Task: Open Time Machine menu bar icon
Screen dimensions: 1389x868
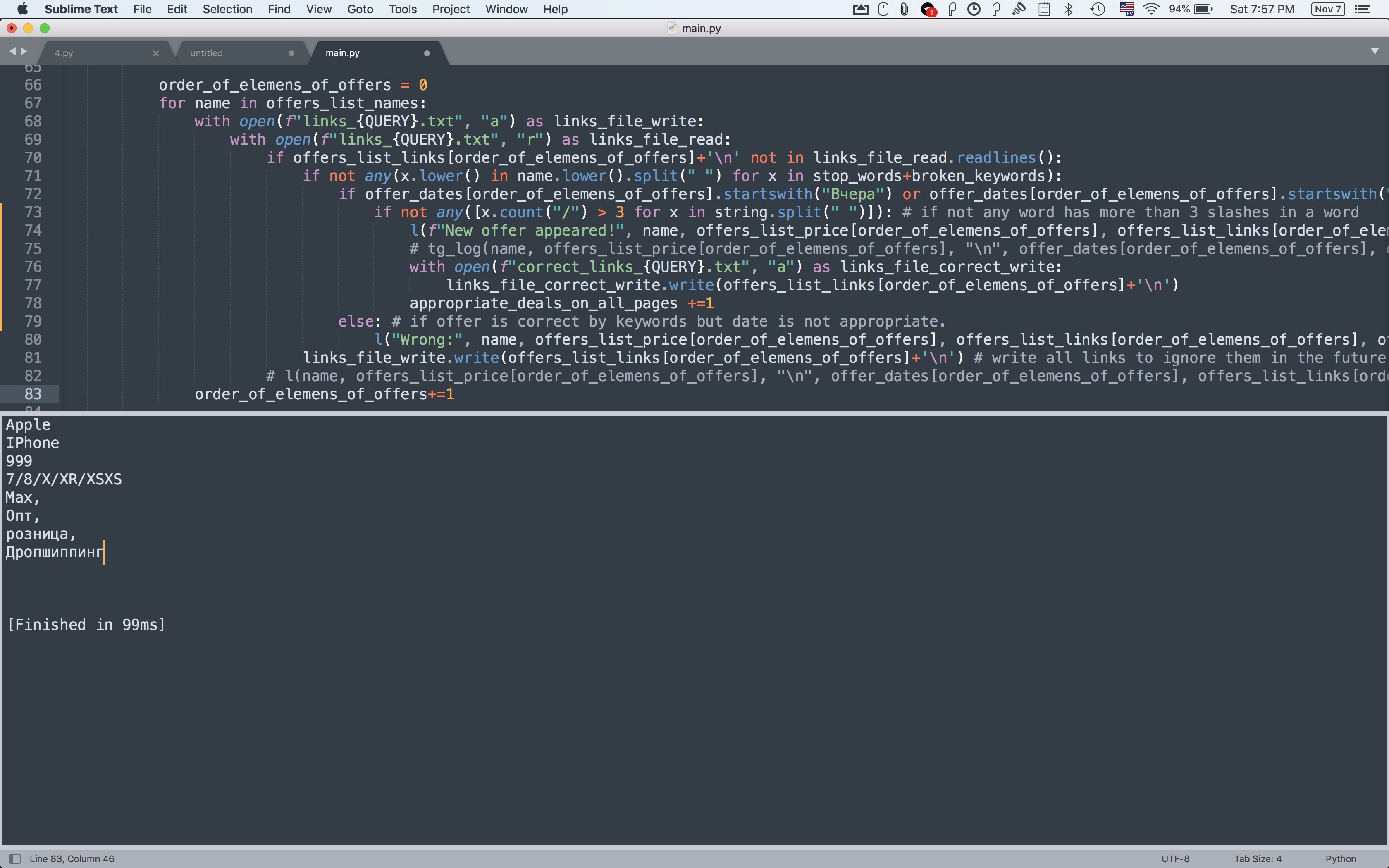Action: 1098,9
